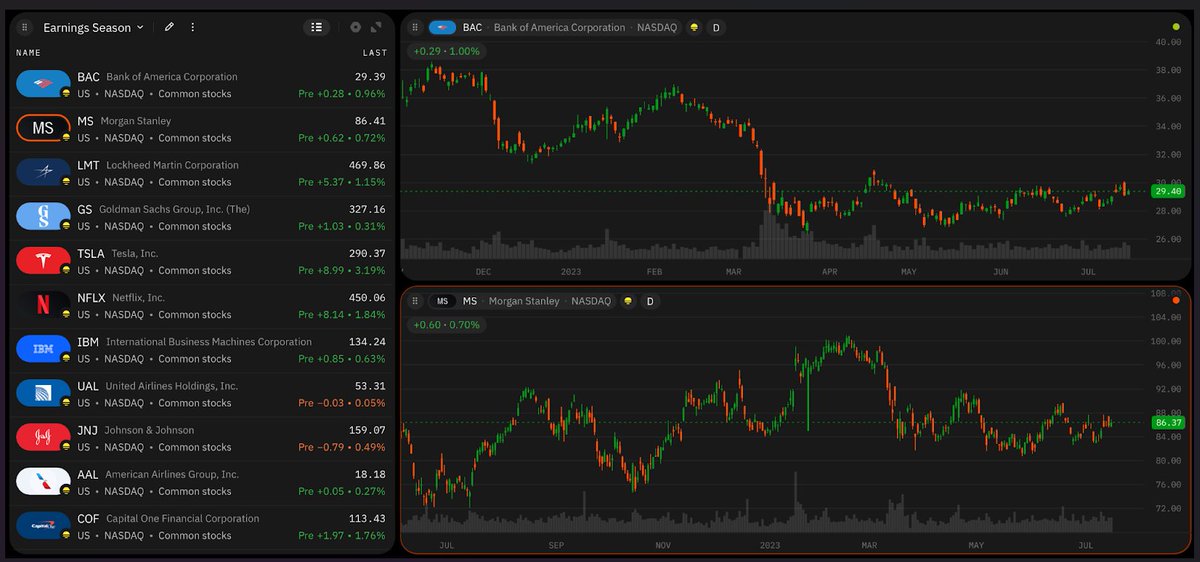Select the BAC Bank of America logo
The image size is (1200, 562).
tap(43, 84)
